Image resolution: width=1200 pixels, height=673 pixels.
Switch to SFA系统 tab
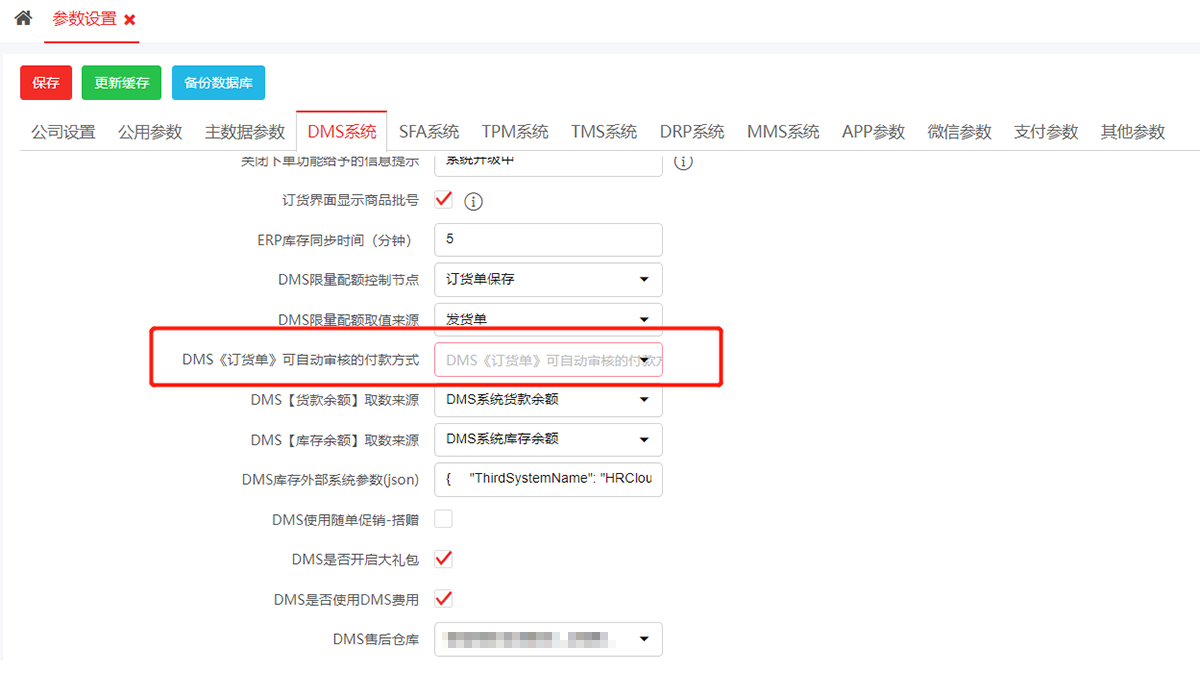[429, 132]
